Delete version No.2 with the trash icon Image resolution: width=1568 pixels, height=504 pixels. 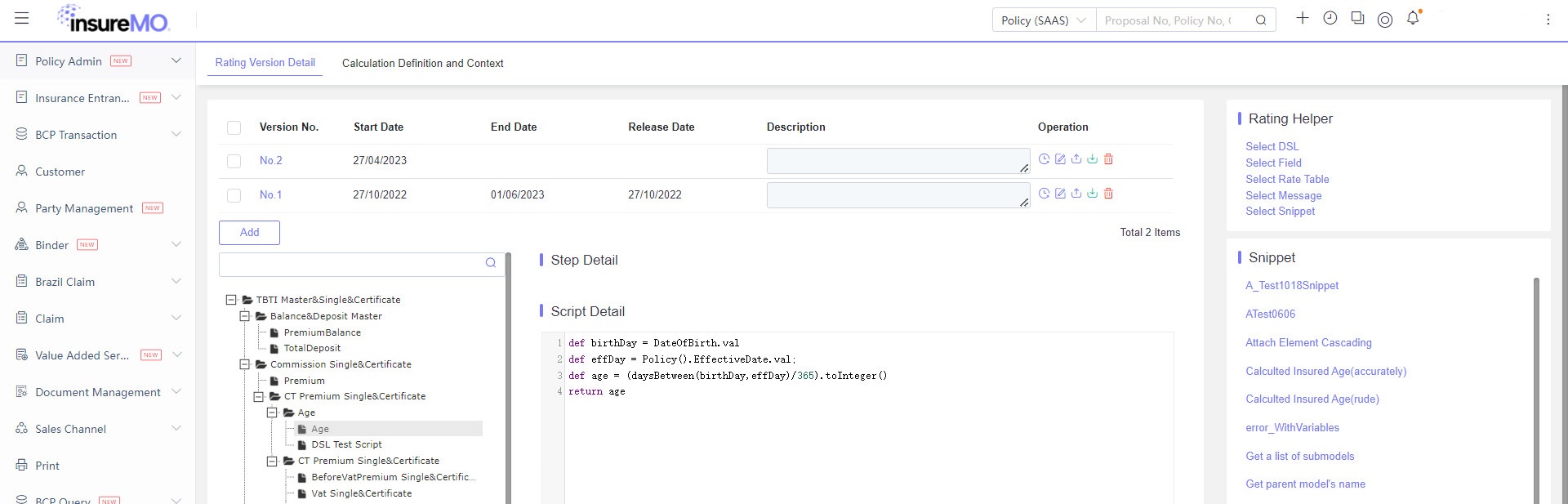(x=1108, y=159)
